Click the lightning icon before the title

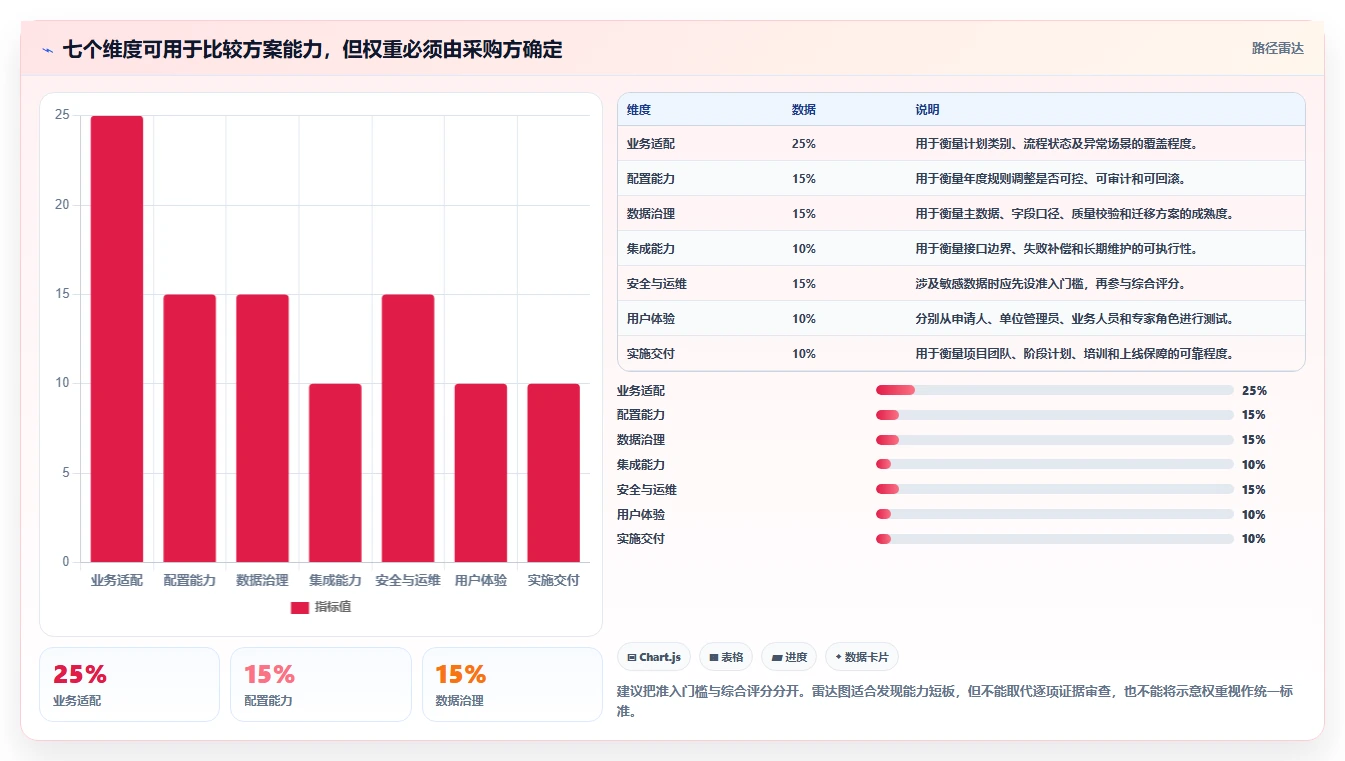(47, 50)
